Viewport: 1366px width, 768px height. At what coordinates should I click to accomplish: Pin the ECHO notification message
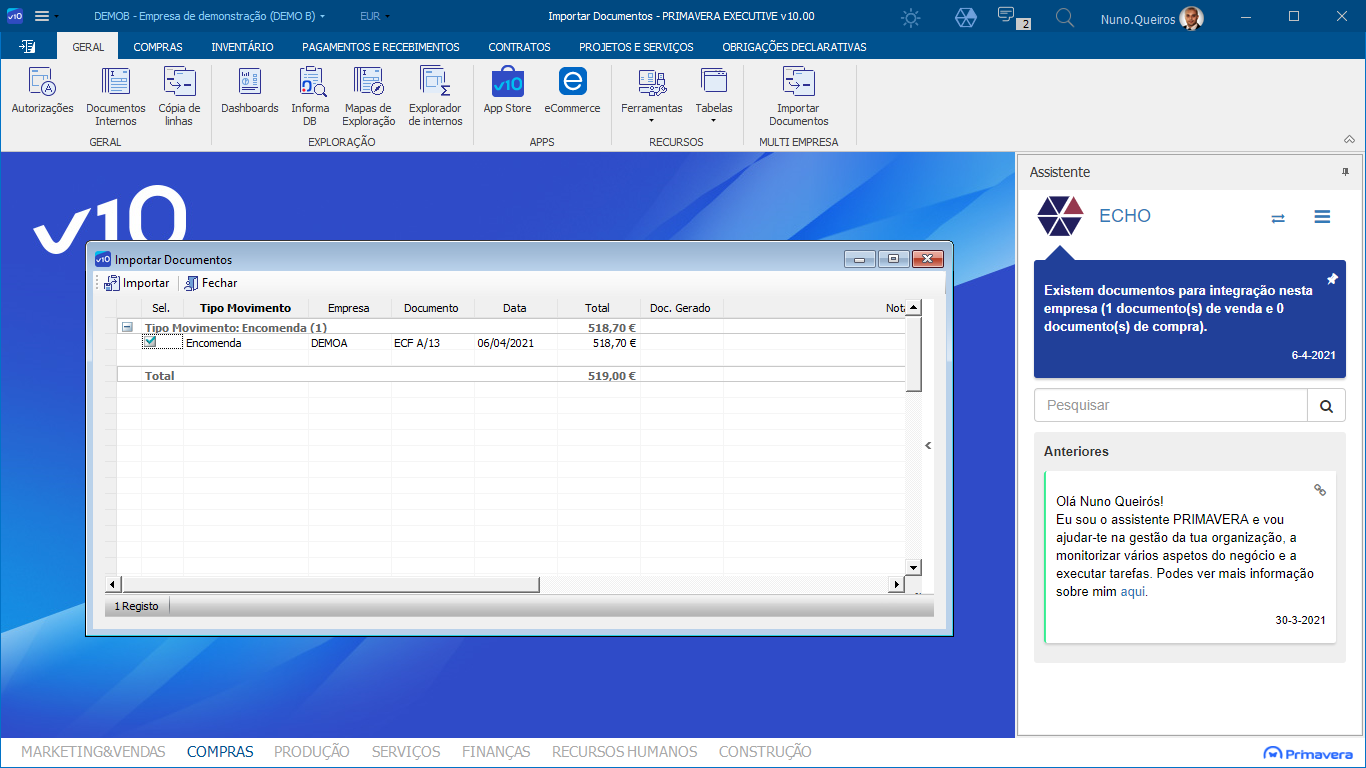1332,279
